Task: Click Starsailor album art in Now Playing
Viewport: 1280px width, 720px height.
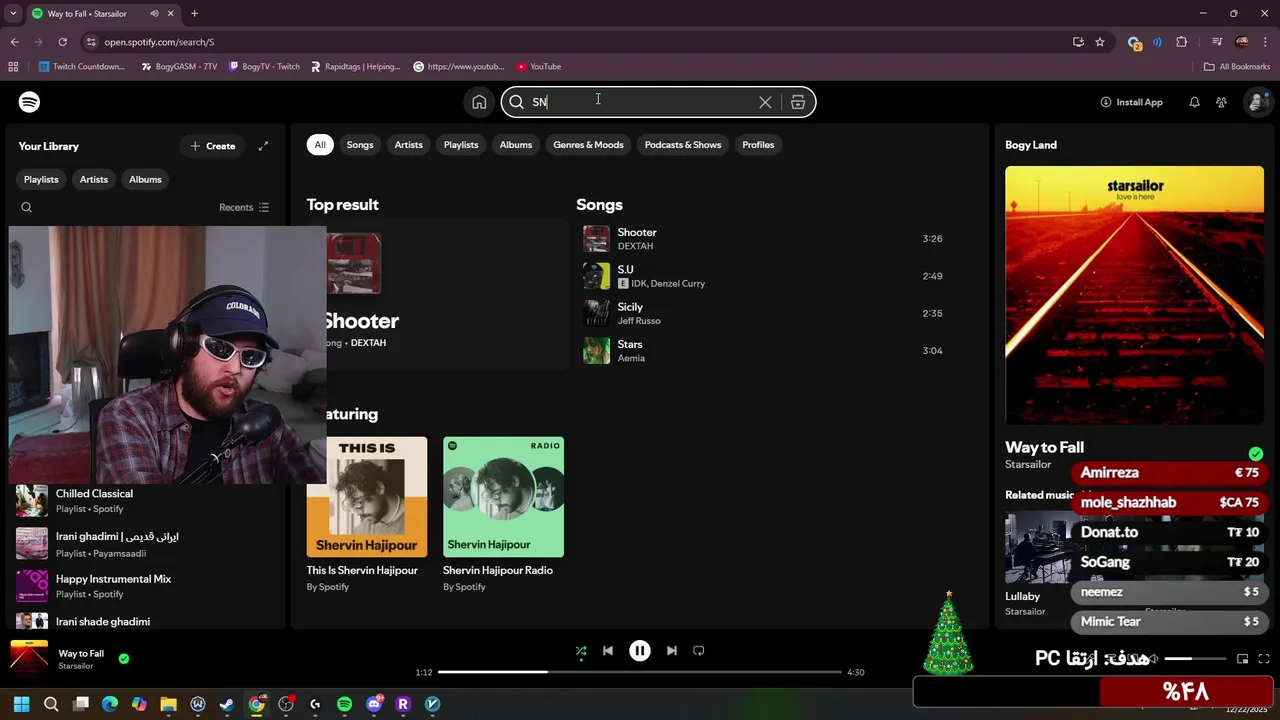Action: 1134,295
